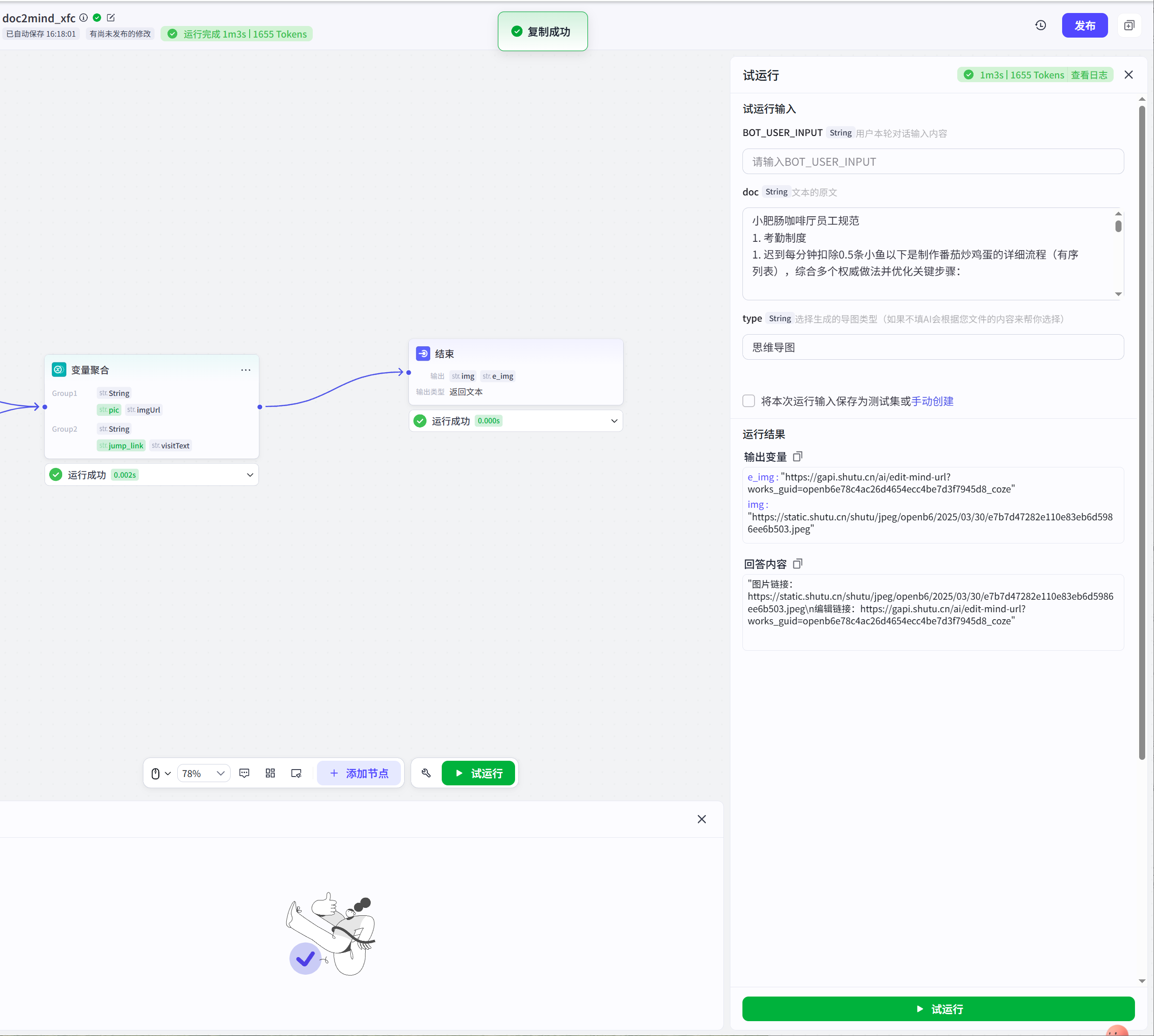Open the 变量聚合 node three-dot menu
This screenshot has height=1036, width=1154.
[x=245, y=370]
